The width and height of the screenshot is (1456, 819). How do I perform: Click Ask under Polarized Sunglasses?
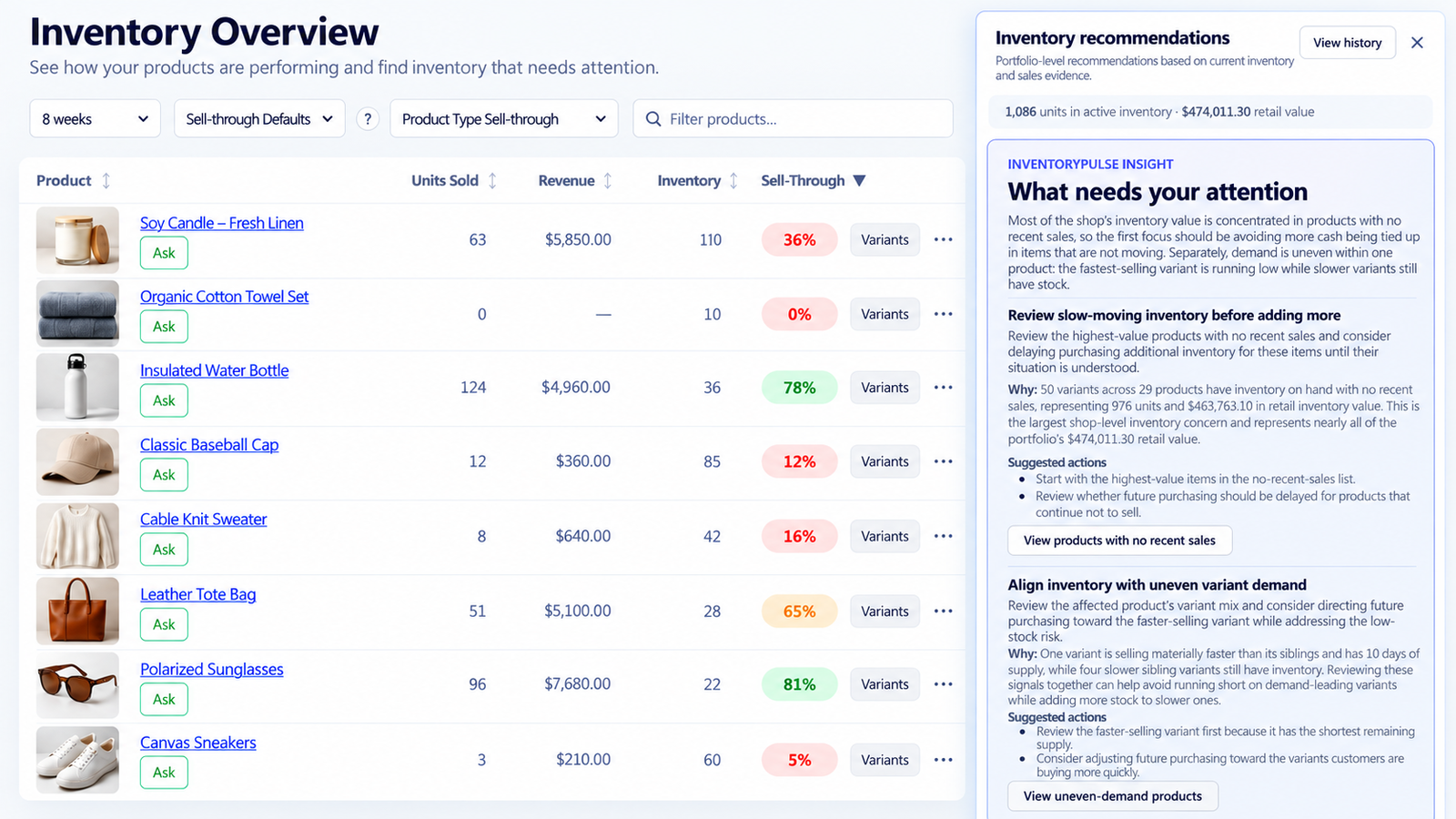tap(164, 699)
